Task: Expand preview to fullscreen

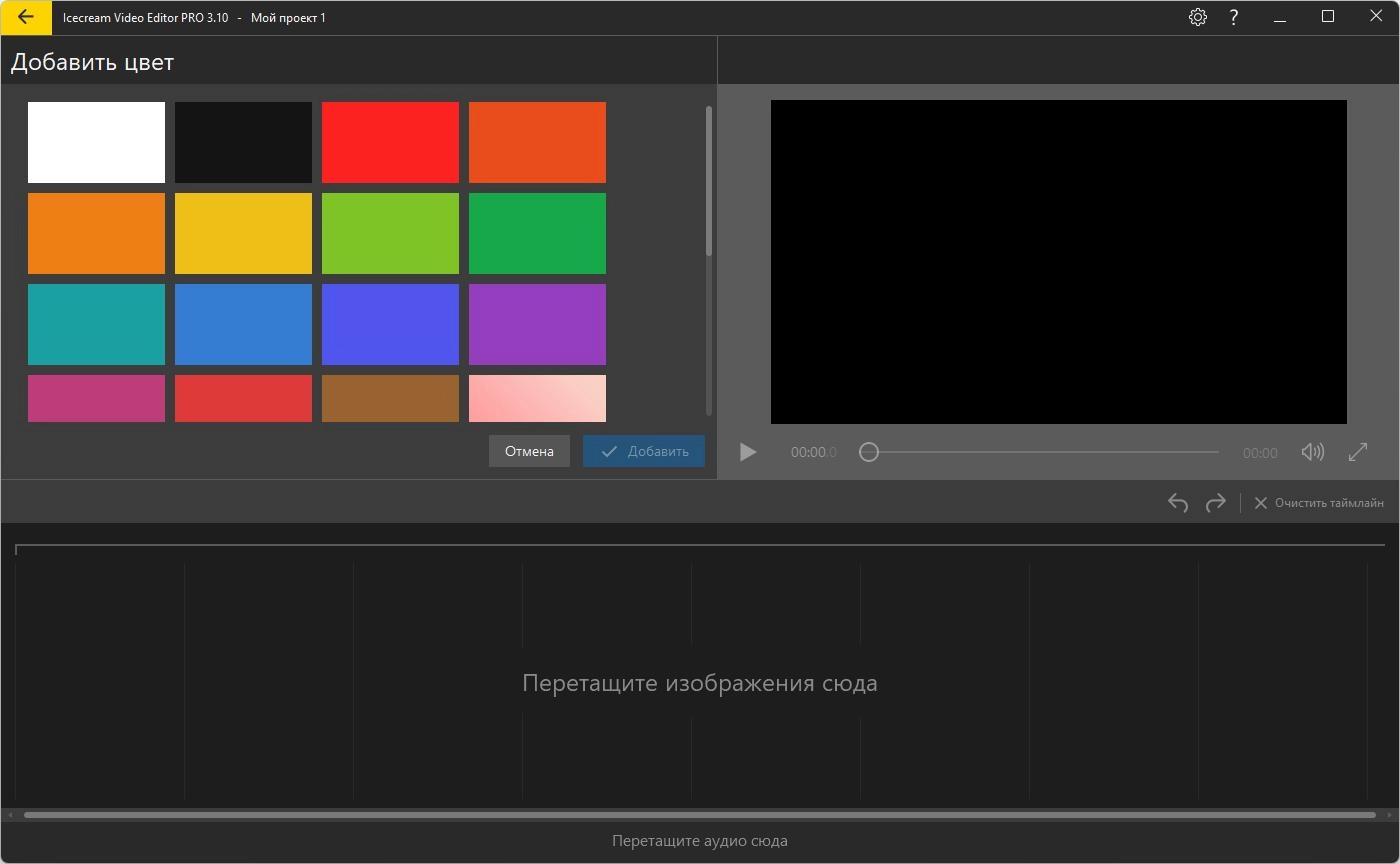Action: 1358,452
